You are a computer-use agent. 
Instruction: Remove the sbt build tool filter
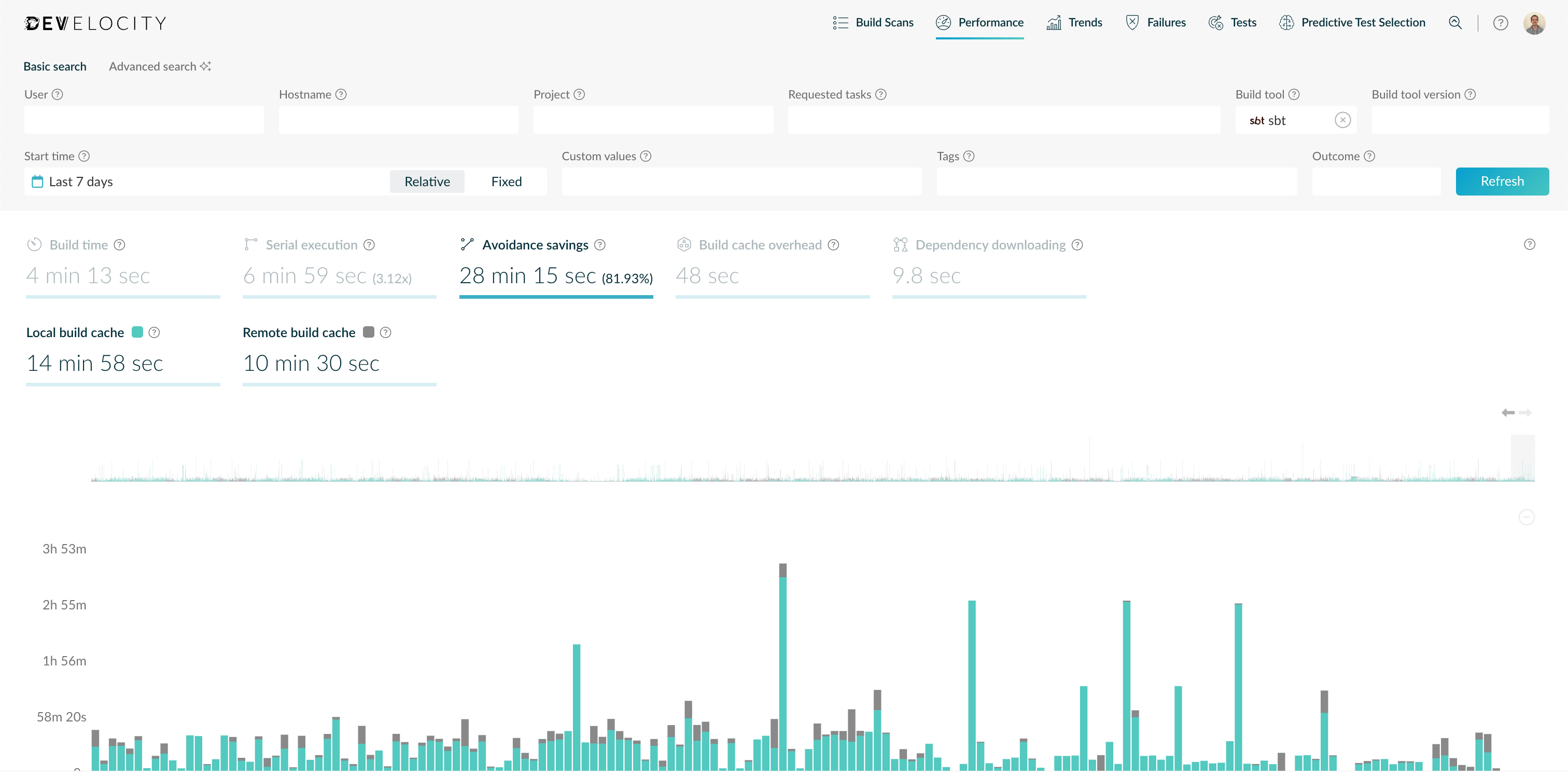click(1343, 120)
